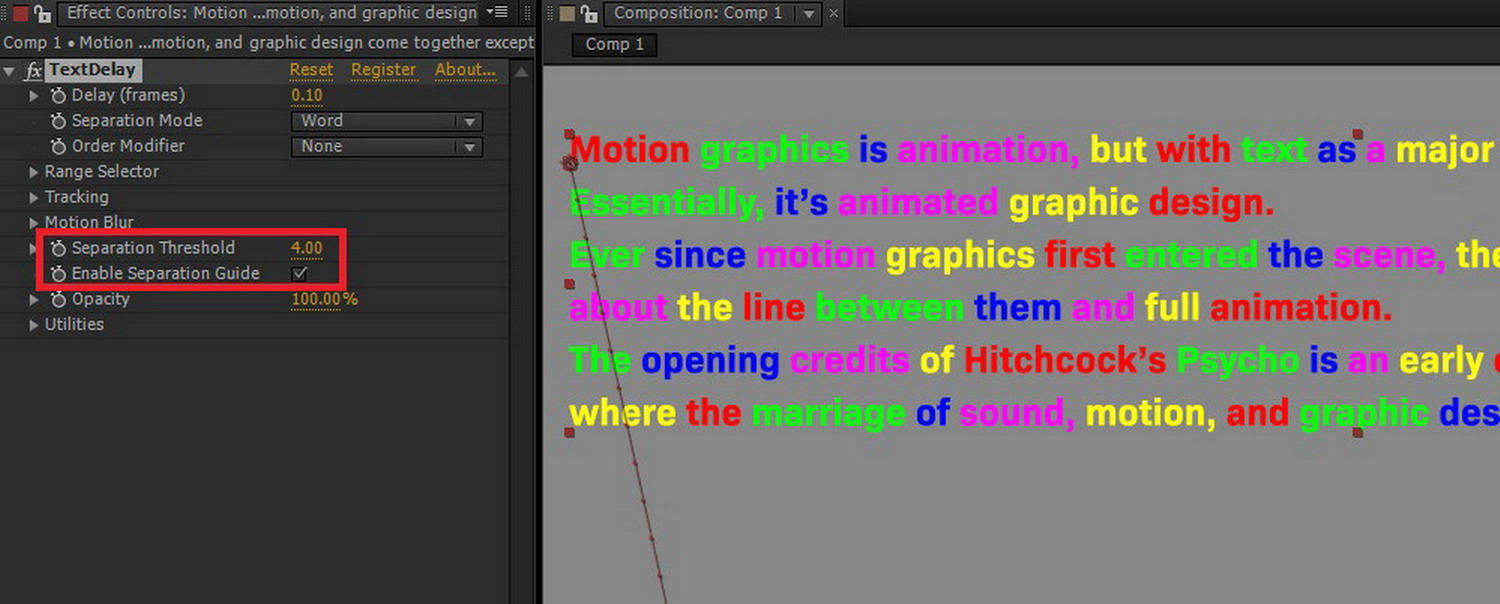The image size is (1500, 604).
Task: Click the stopwatch beside Enable Separation Guide
Action: click(x=59, y=274)
